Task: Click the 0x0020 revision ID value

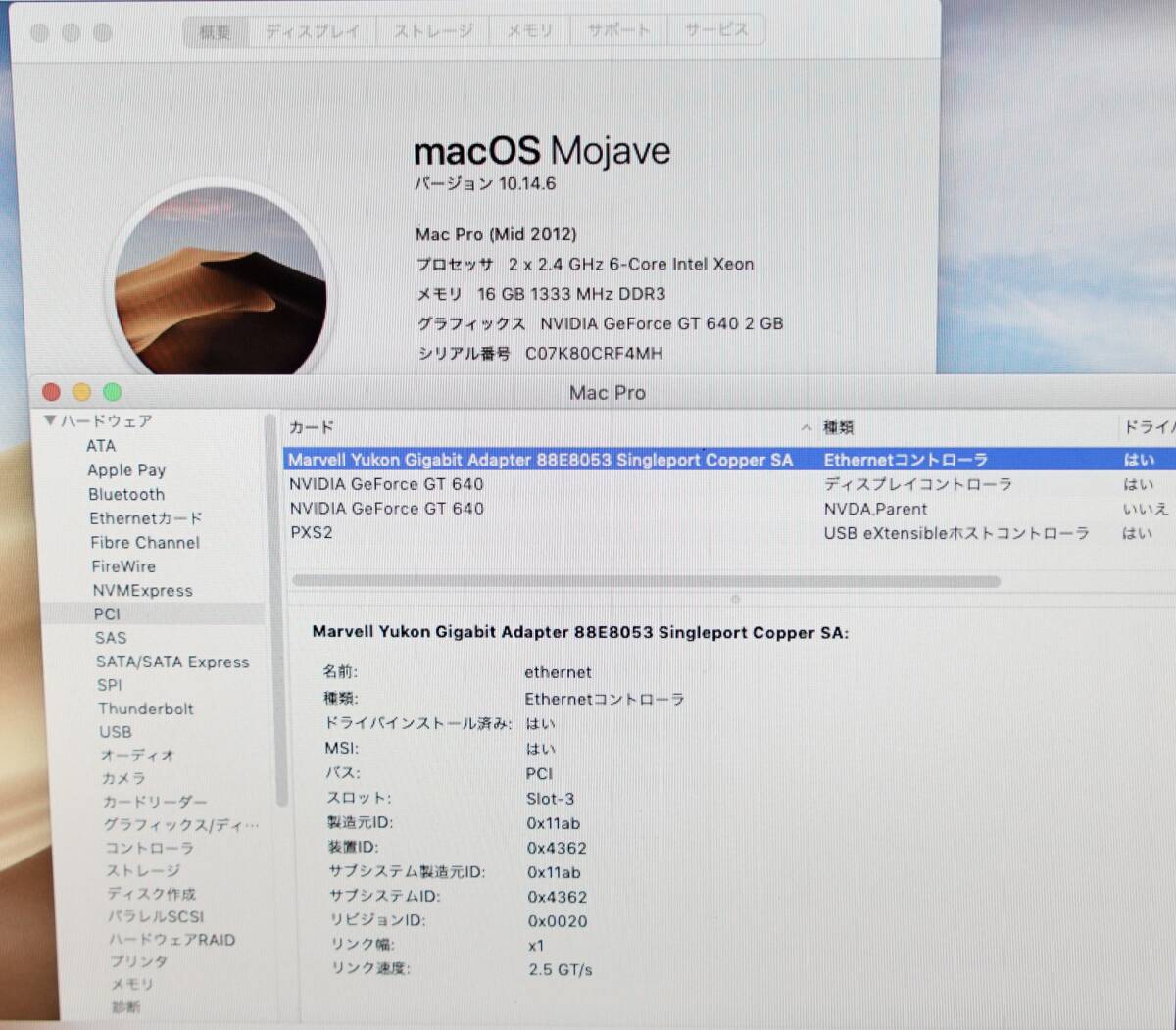Action: 558,921
